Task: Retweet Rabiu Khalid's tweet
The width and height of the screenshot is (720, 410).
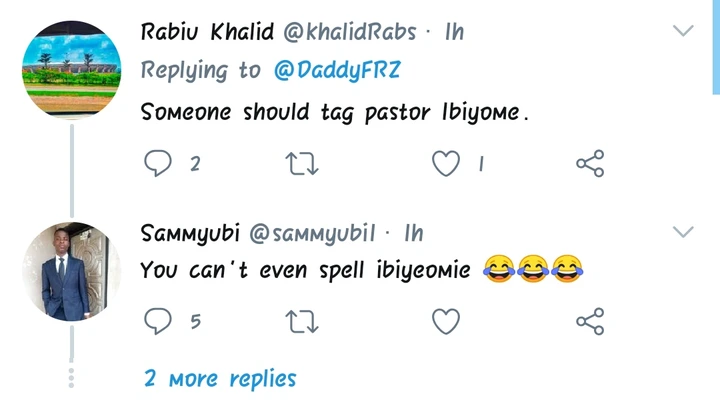Action: (302, 163)
